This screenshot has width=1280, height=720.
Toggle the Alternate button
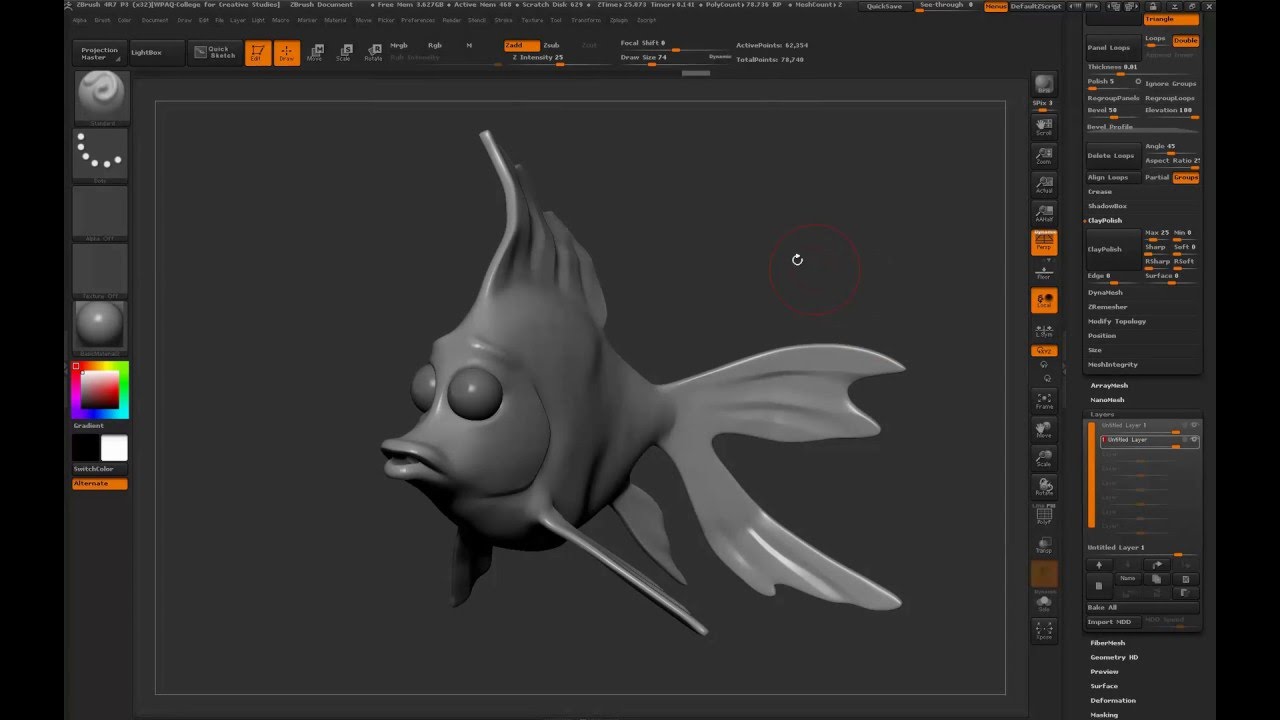coord(100,484)
